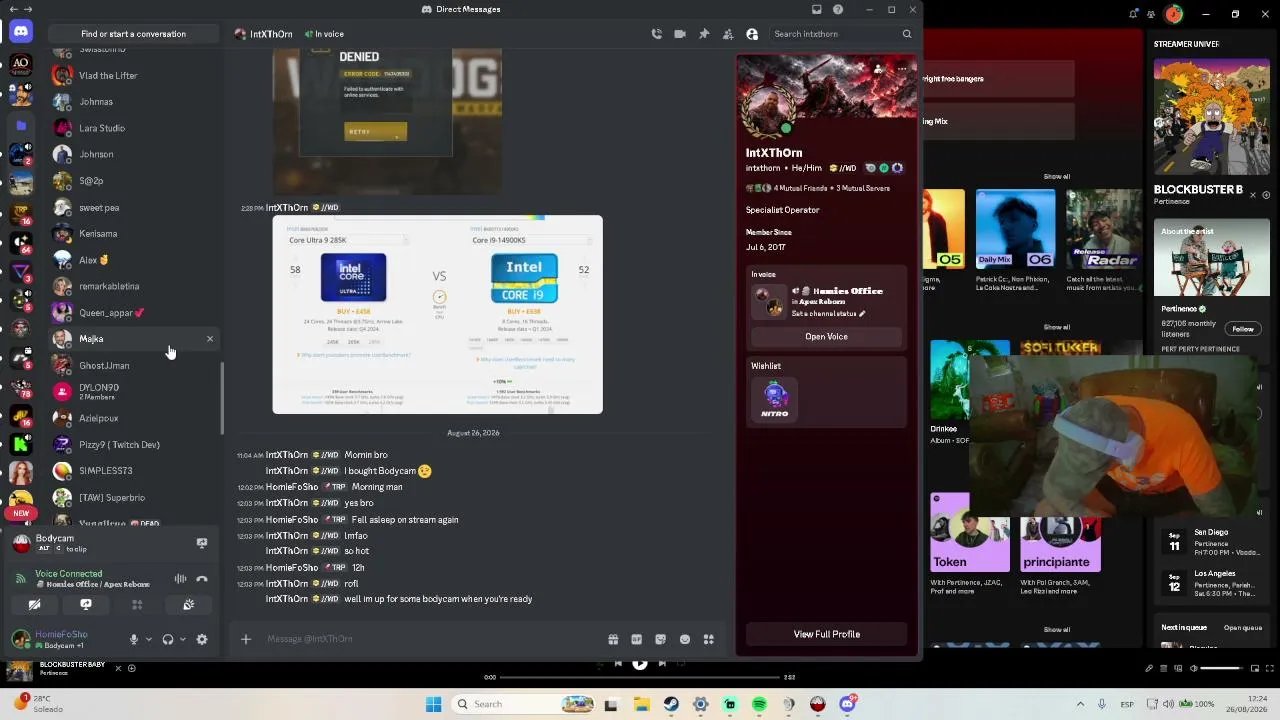This screenshot has height=720, width=1280.
Task: Open DYLON90 group conversation
Action: [132, 392]
